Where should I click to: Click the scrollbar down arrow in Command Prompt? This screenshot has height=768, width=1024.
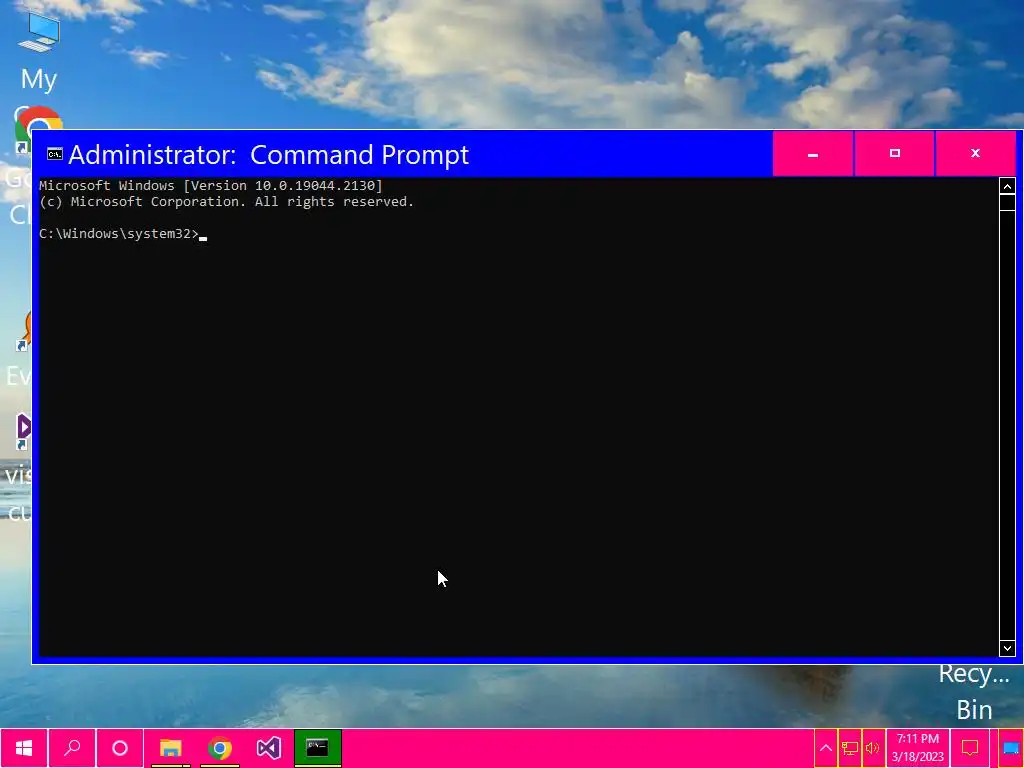click(1007, 648)
